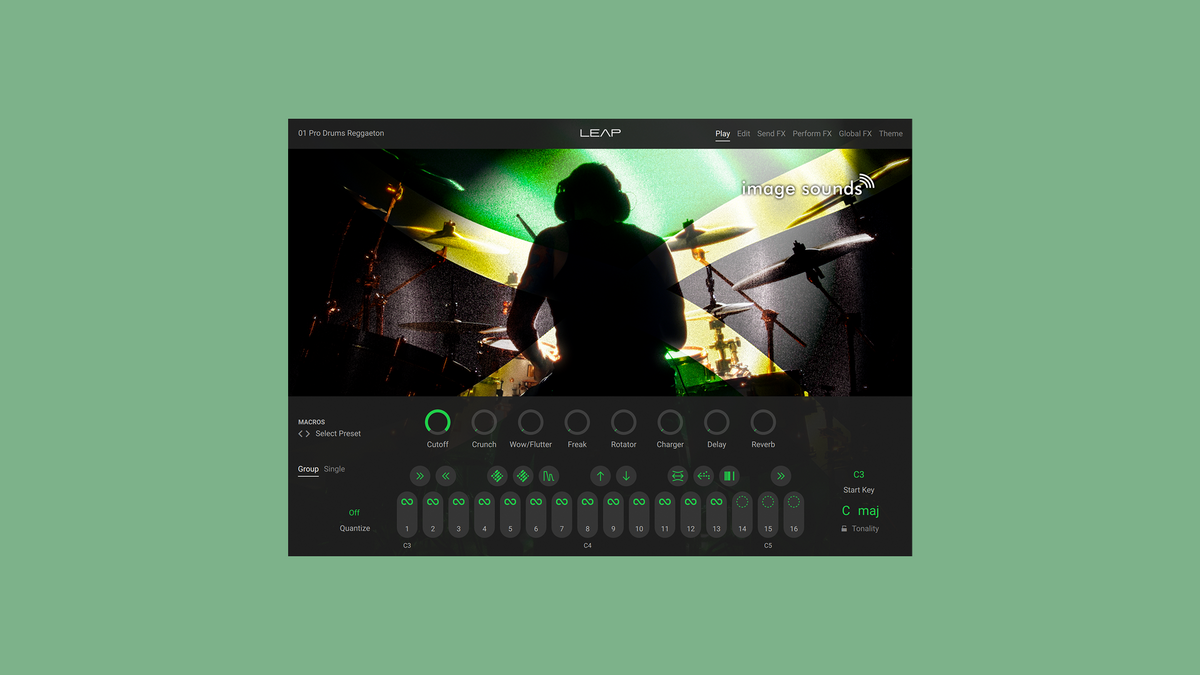This screenshot has width=1200, height=675.
Task: Click the Charger macro knob
Action: (x=670, y=422)
